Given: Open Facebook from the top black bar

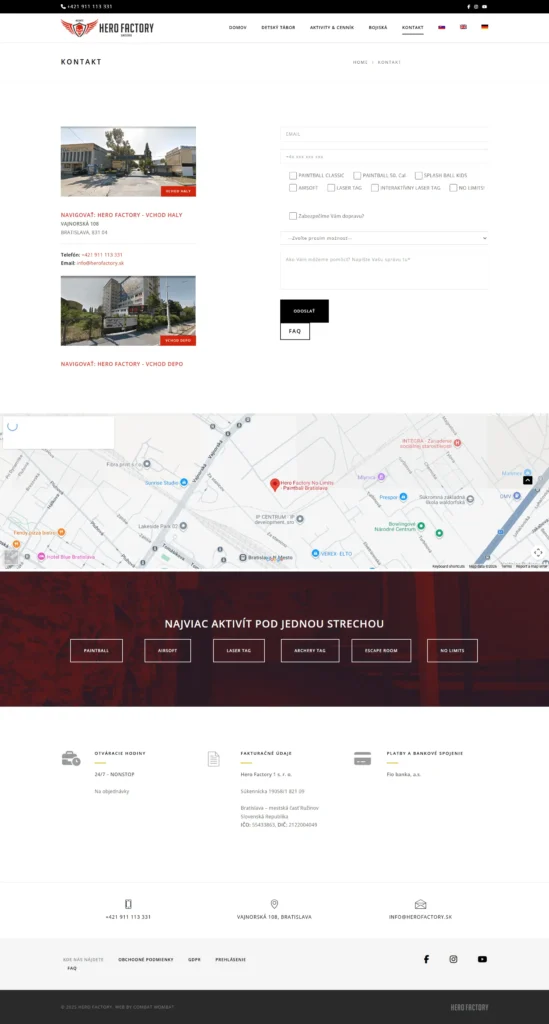Looking at the screenshot, I should (x=468, y=7).
